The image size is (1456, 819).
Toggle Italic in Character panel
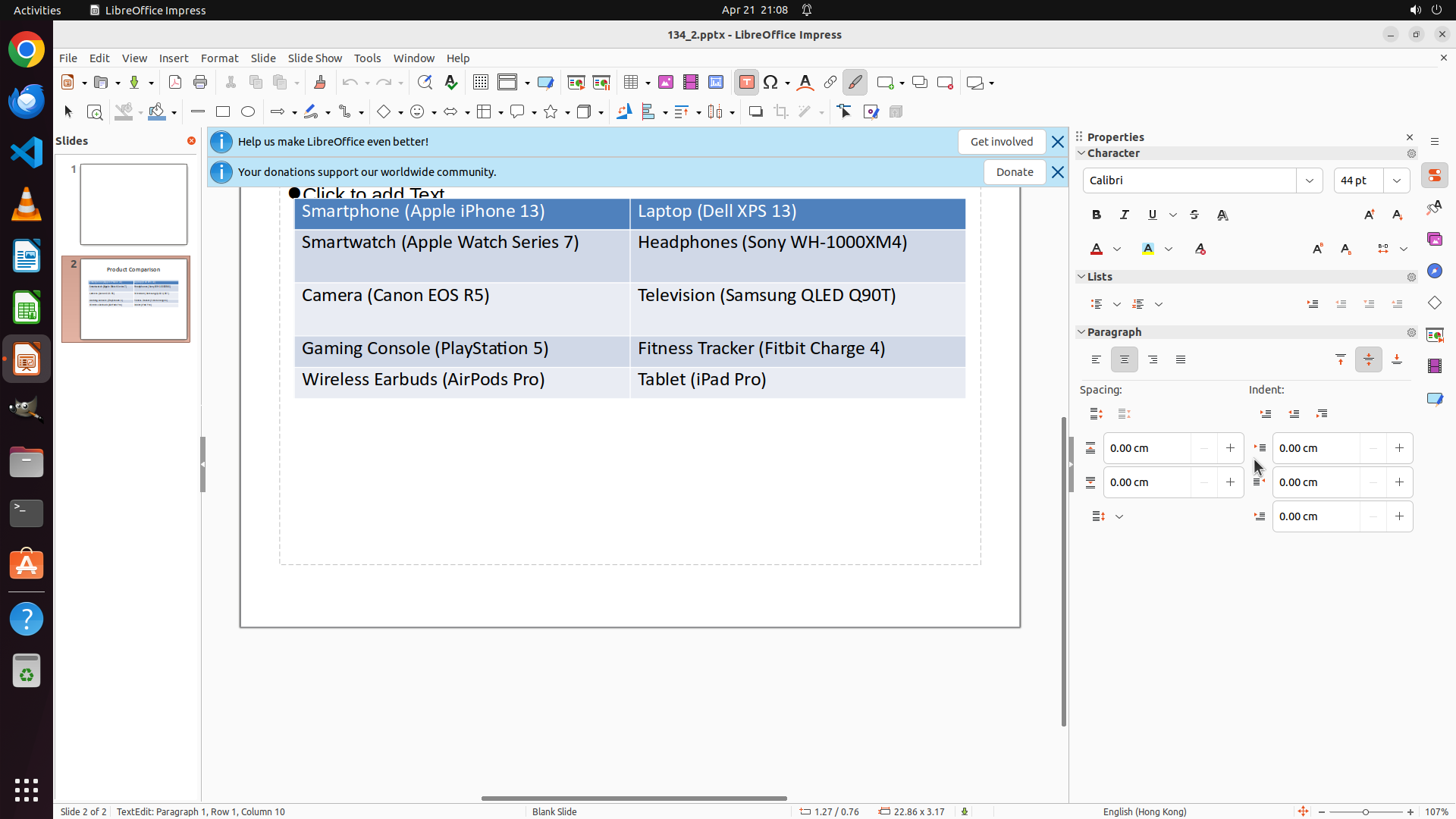point(1125,215)
